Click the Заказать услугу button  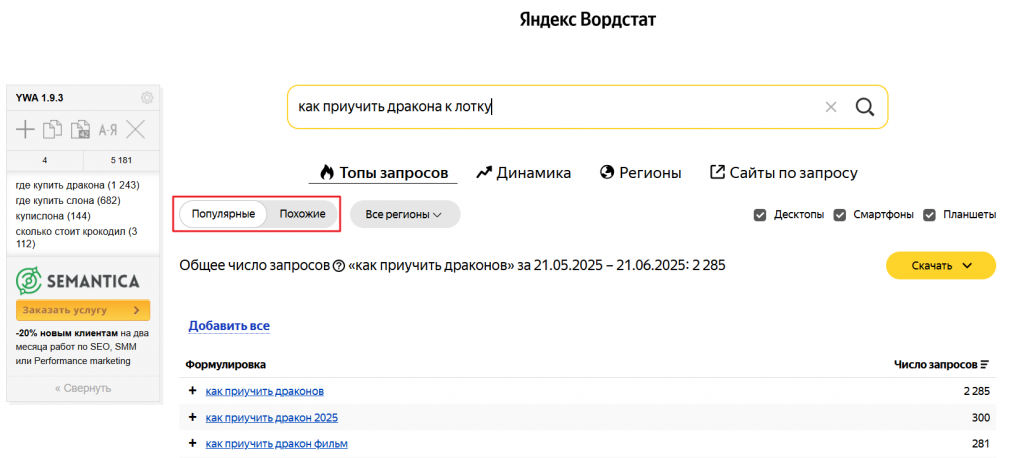click(x=83, y=310)
